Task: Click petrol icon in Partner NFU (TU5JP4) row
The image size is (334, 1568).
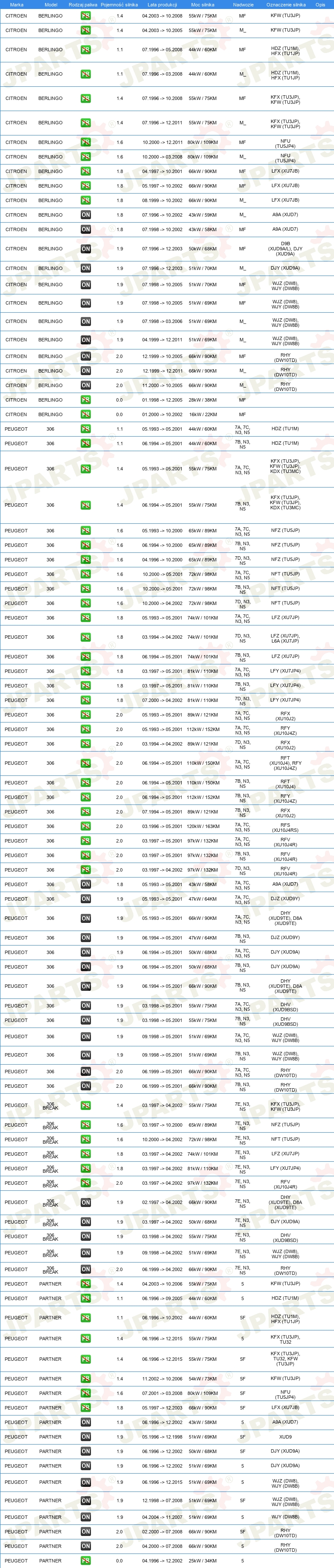Action: click(86, 1393)
